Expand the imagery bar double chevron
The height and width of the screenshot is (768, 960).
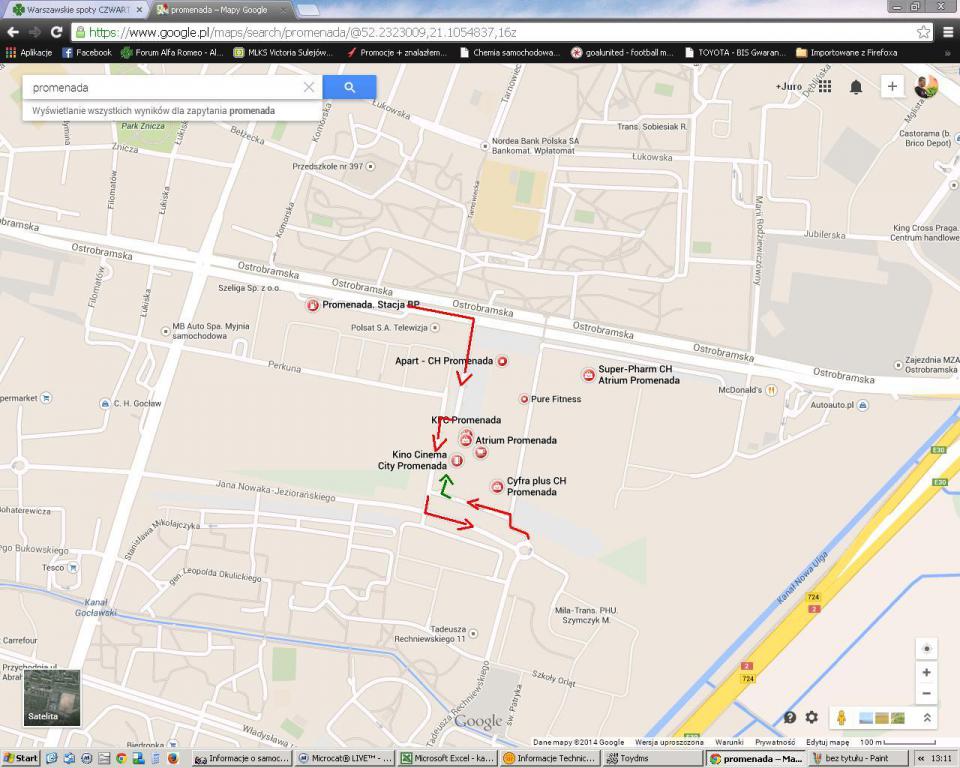click(927, 718)
